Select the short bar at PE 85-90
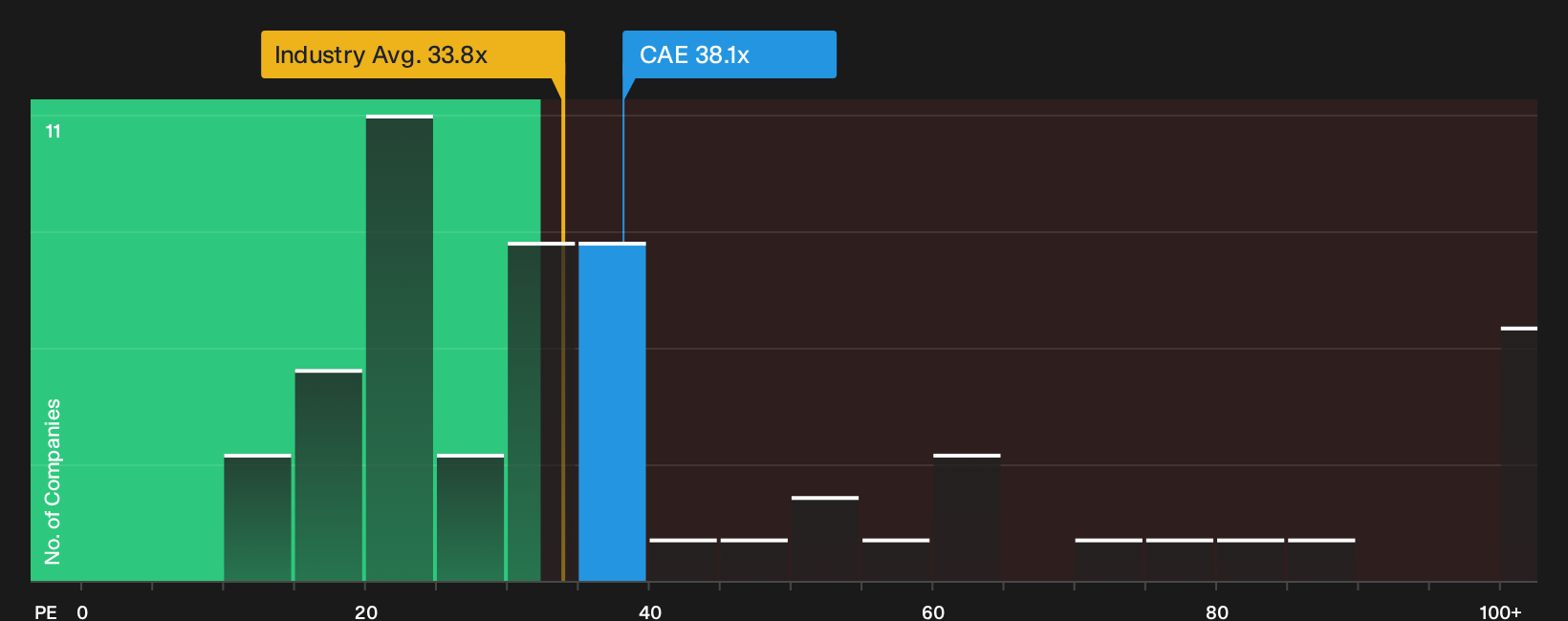Image resolution: width=1568 pixels, height=621 pixels. pyautogui.click(x=1321, y=560)
